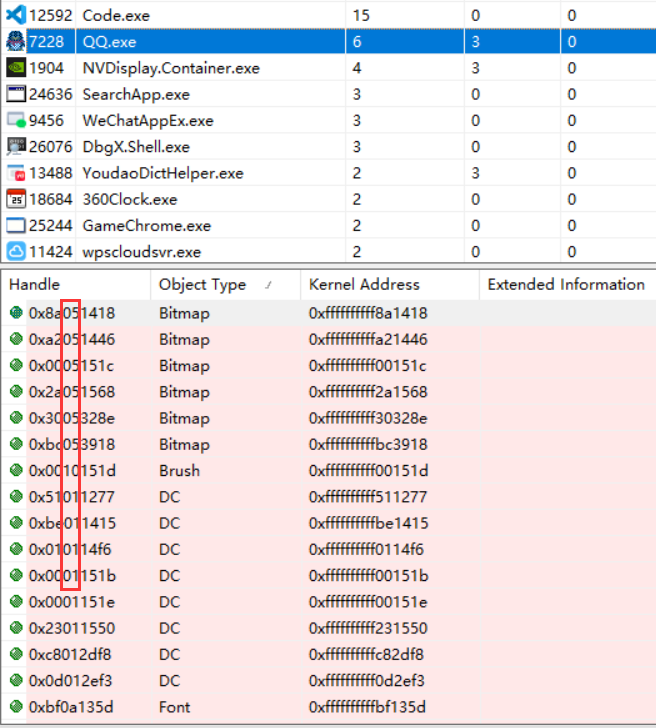Click PID 24636 cell
The image size is (656, 728).
[51, 94]
